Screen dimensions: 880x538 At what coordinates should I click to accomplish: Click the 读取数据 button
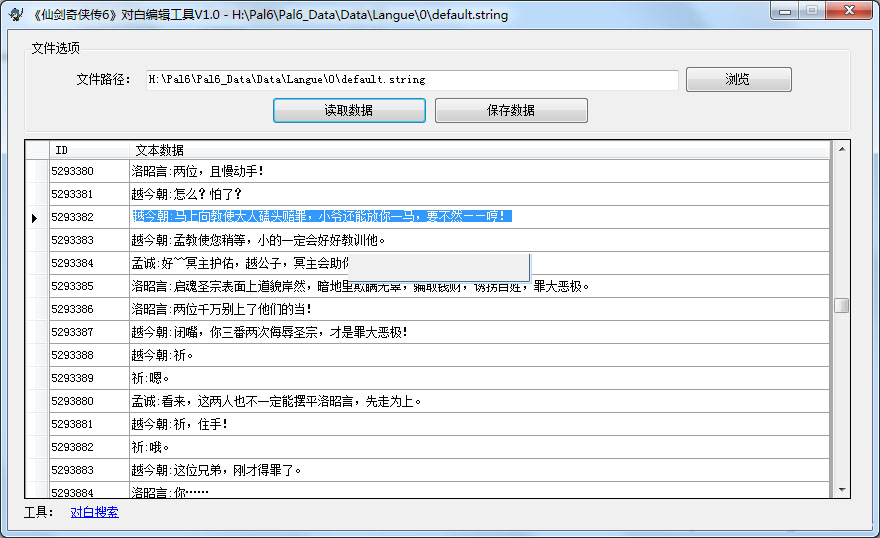coord(349,111)
